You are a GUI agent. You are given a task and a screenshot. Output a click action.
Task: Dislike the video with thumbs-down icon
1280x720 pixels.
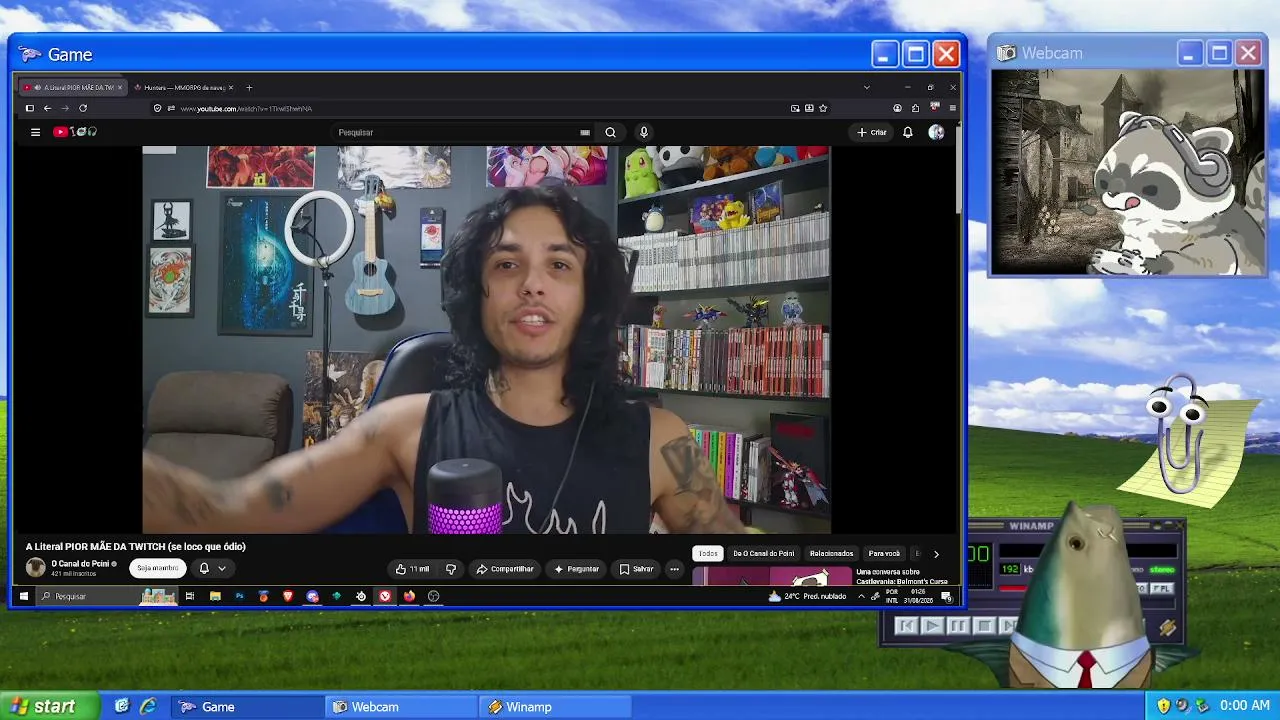coord(451,569)
